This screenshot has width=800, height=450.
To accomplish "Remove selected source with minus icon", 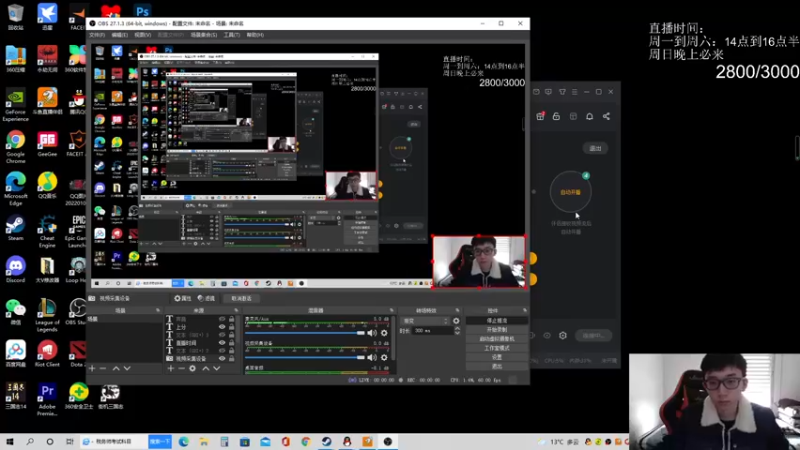I will tap(181, 368).
